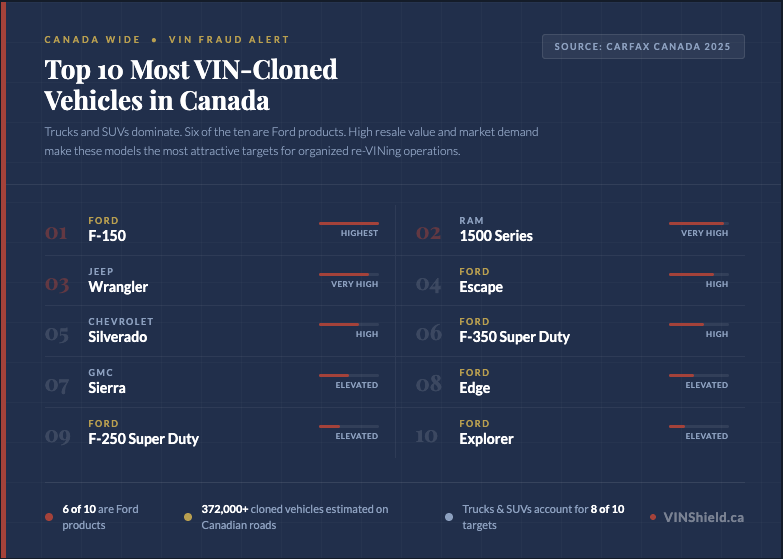Click the 'Top 10 Most VIN-Cloned Vehicles' title
This screenshot has height=559, width=783.
coord(191,85)
